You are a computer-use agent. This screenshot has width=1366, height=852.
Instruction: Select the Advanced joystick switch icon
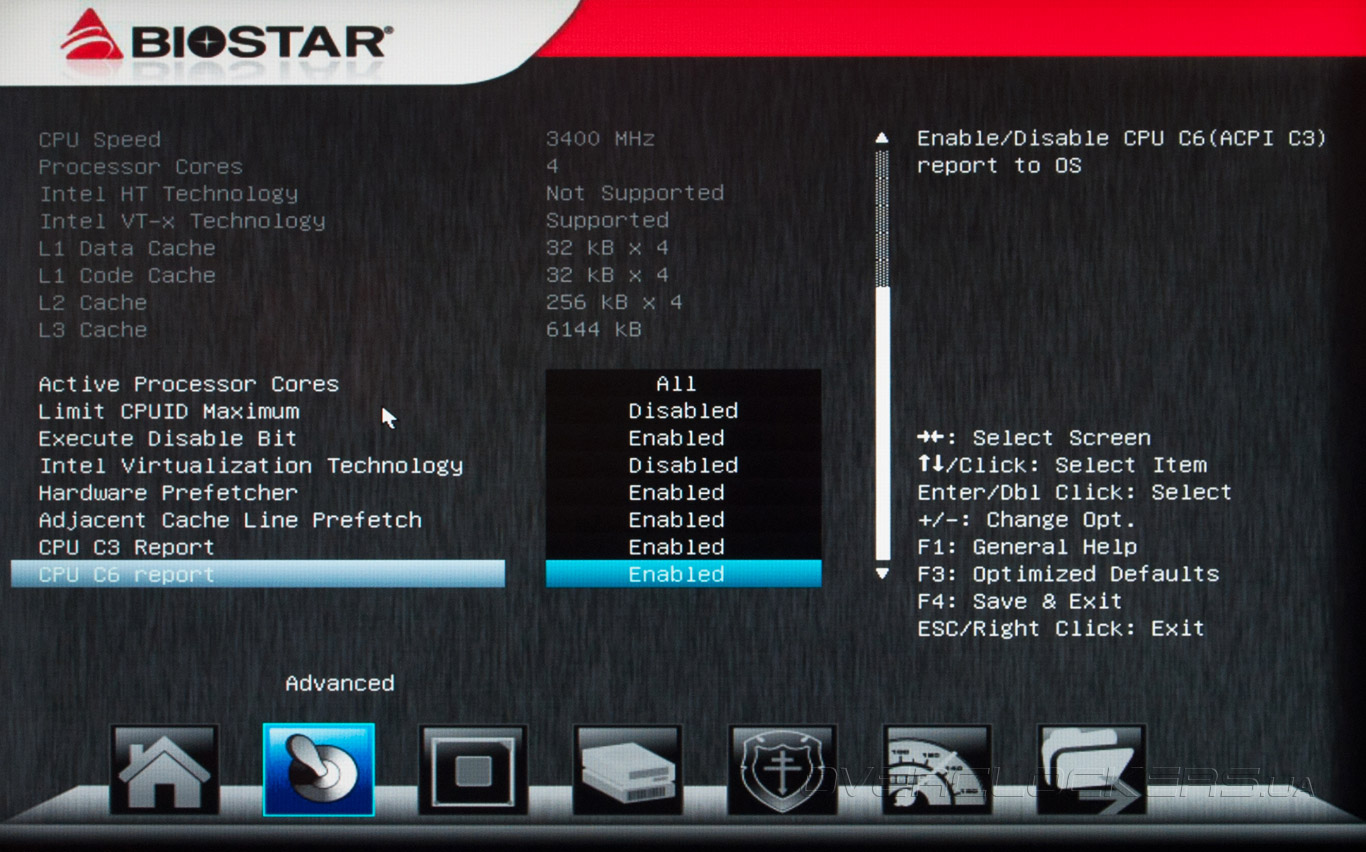pos(319,770)
